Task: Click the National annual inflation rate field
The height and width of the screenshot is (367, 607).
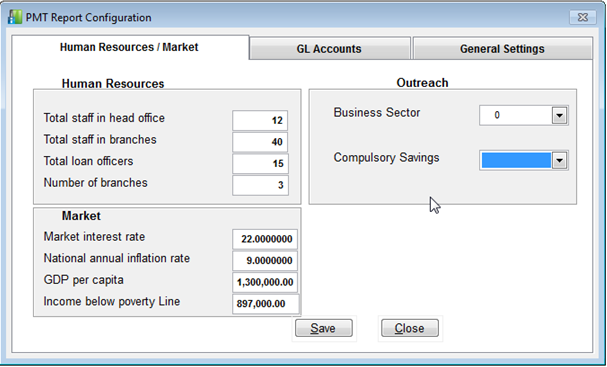Action: point(265,261)
